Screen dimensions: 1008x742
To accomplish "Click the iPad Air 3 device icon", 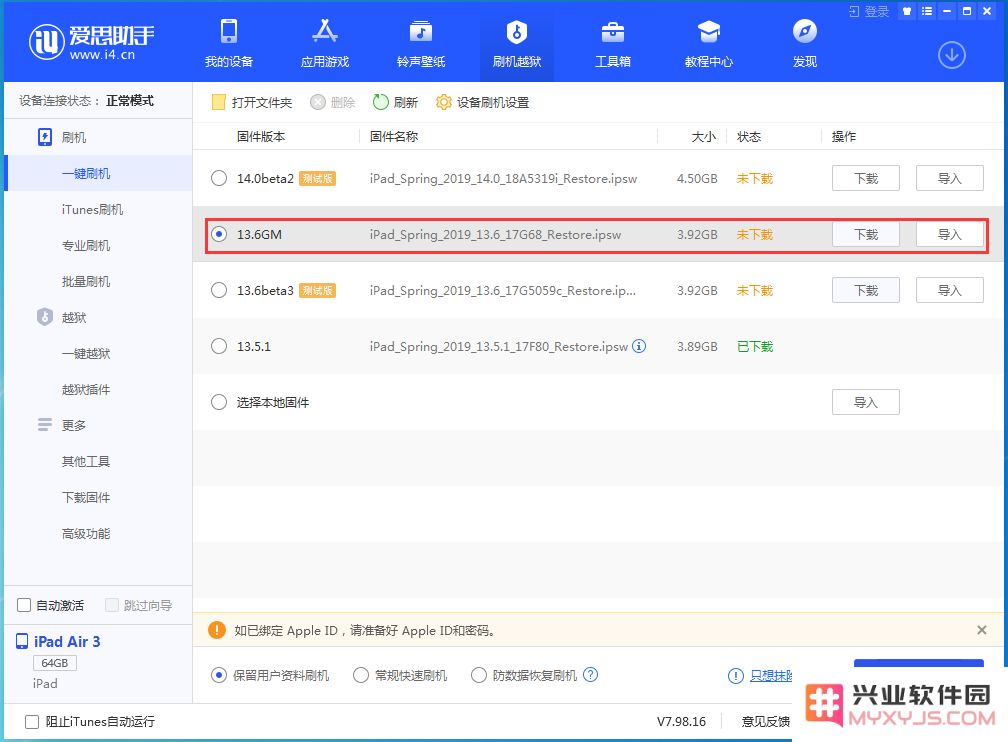I will pyautogui.click(x=22, y=641).
